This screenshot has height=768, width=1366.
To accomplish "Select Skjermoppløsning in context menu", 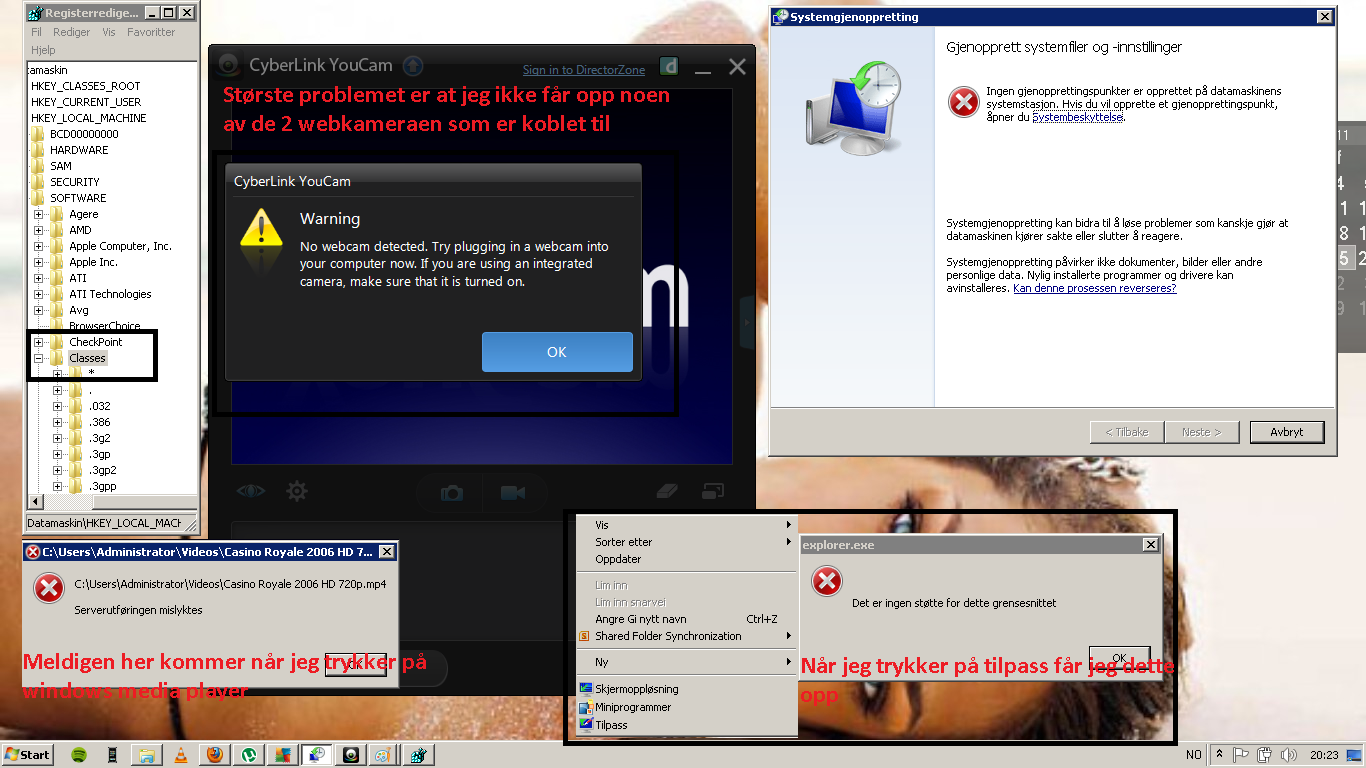I will [x=687, y=689].
